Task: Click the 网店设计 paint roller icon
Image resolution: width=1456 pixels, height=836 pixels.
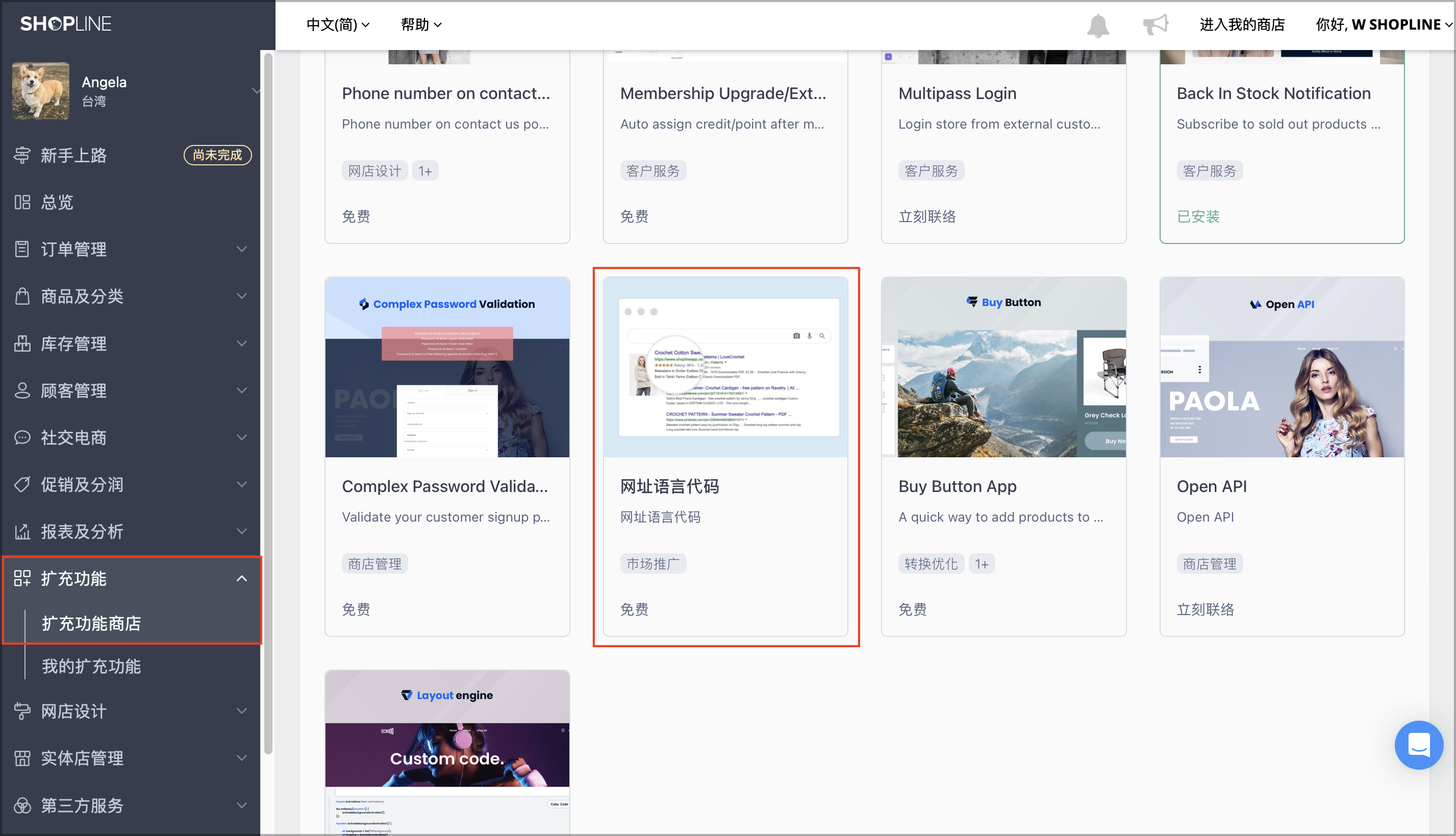Action: click(22, 711)
